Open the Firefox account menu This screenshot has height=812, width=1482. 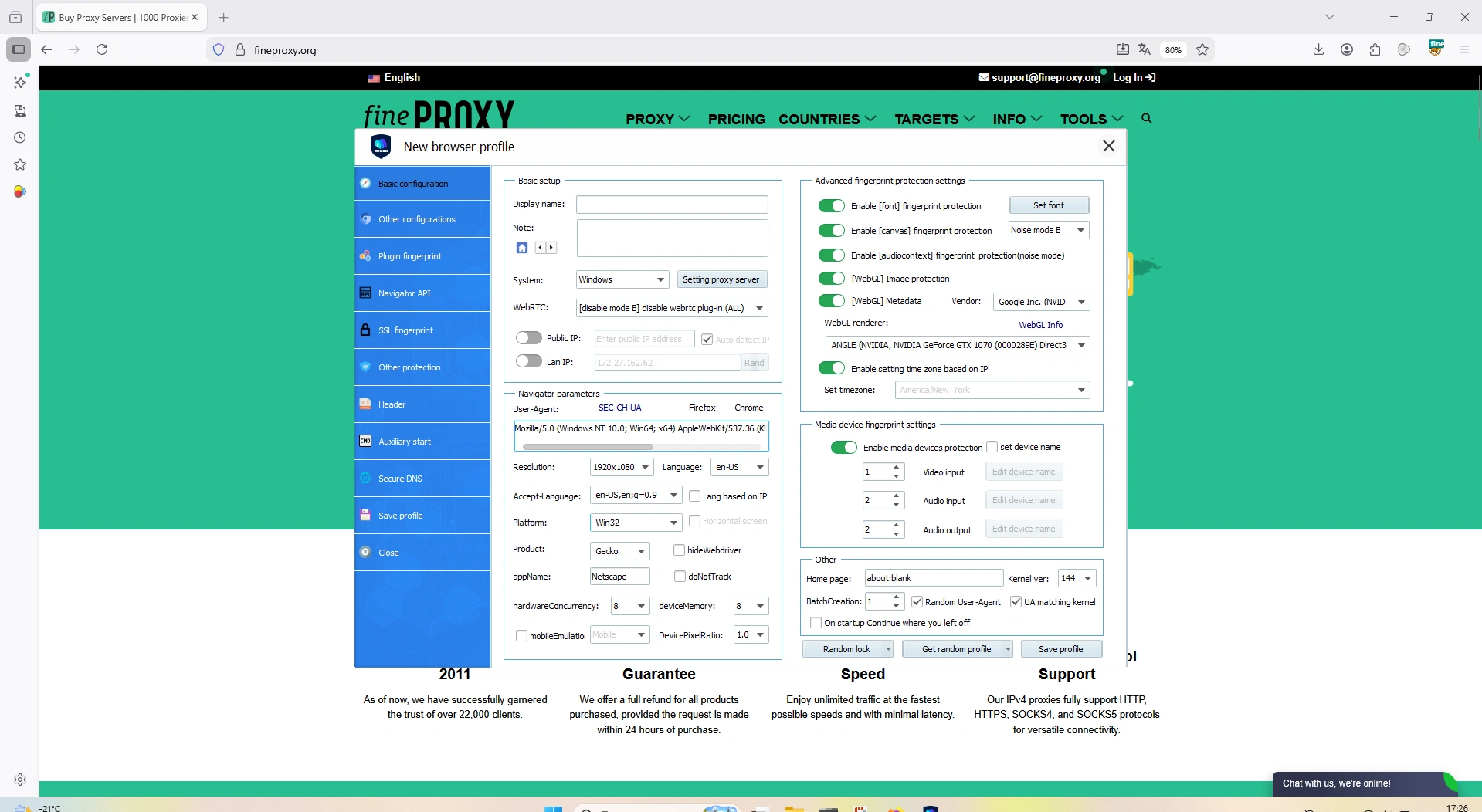tap(1347, 49)
